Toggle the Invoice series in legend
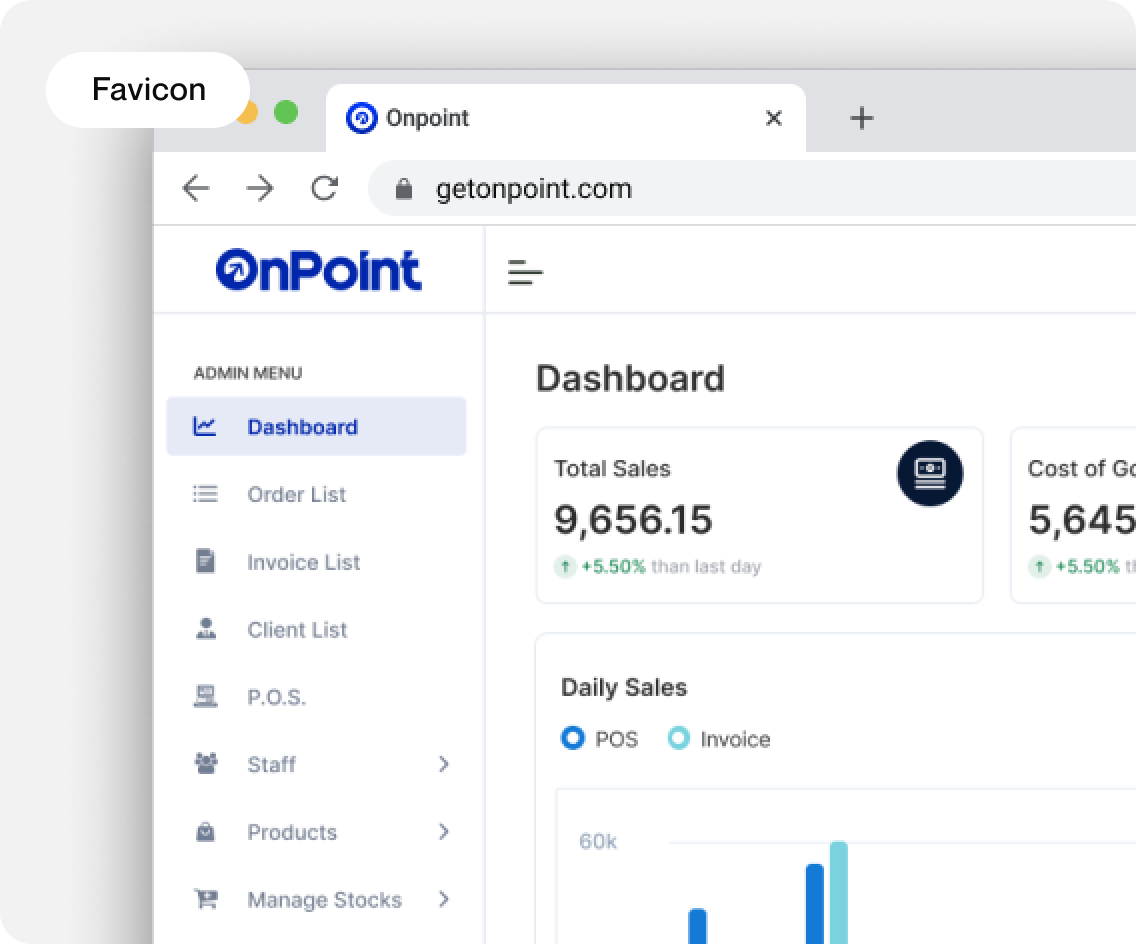Viewport: 1136px width, 944px height. [x=719, y=738]
